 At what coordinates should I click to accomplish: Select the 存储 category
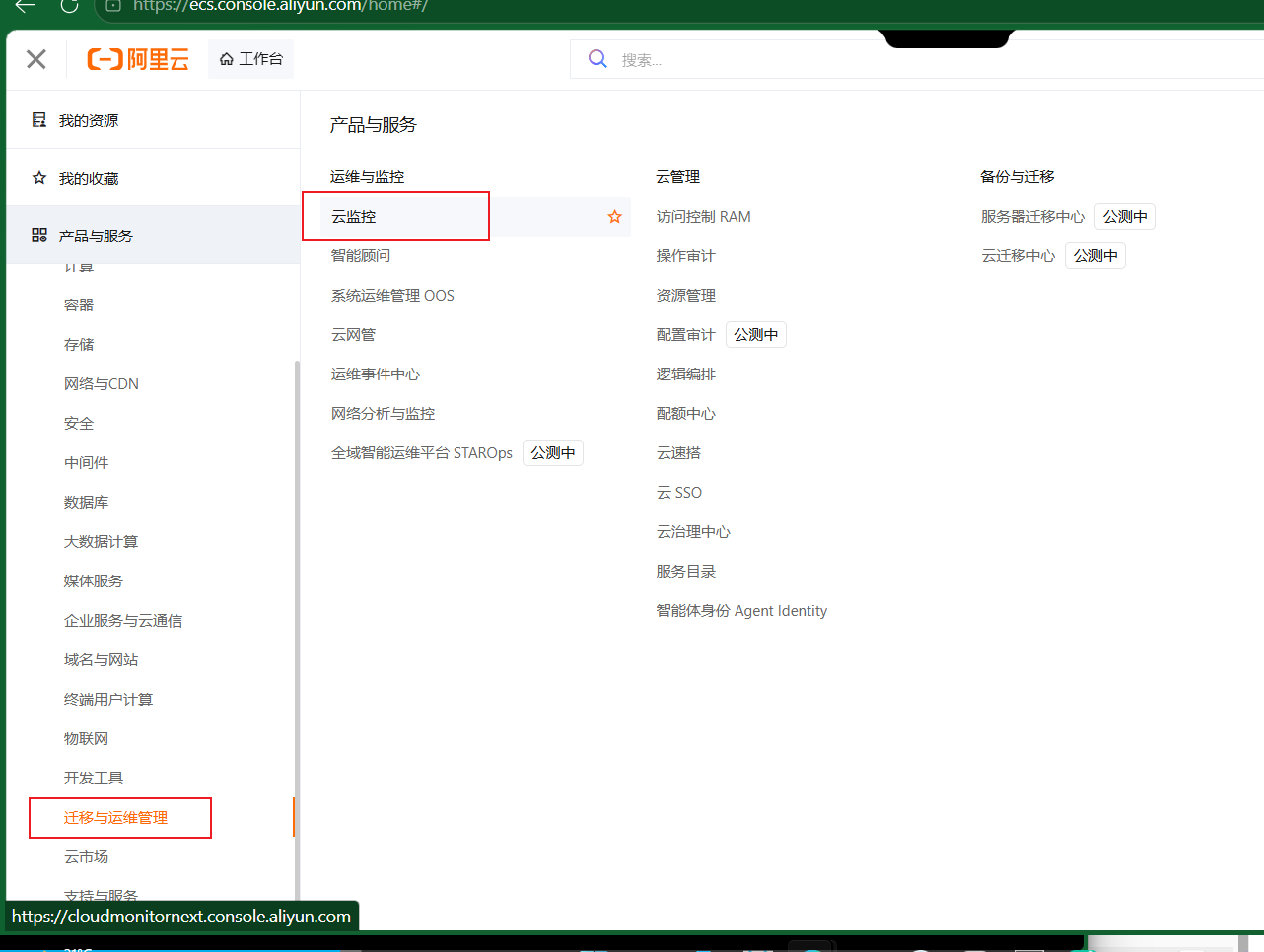point(79,344)
